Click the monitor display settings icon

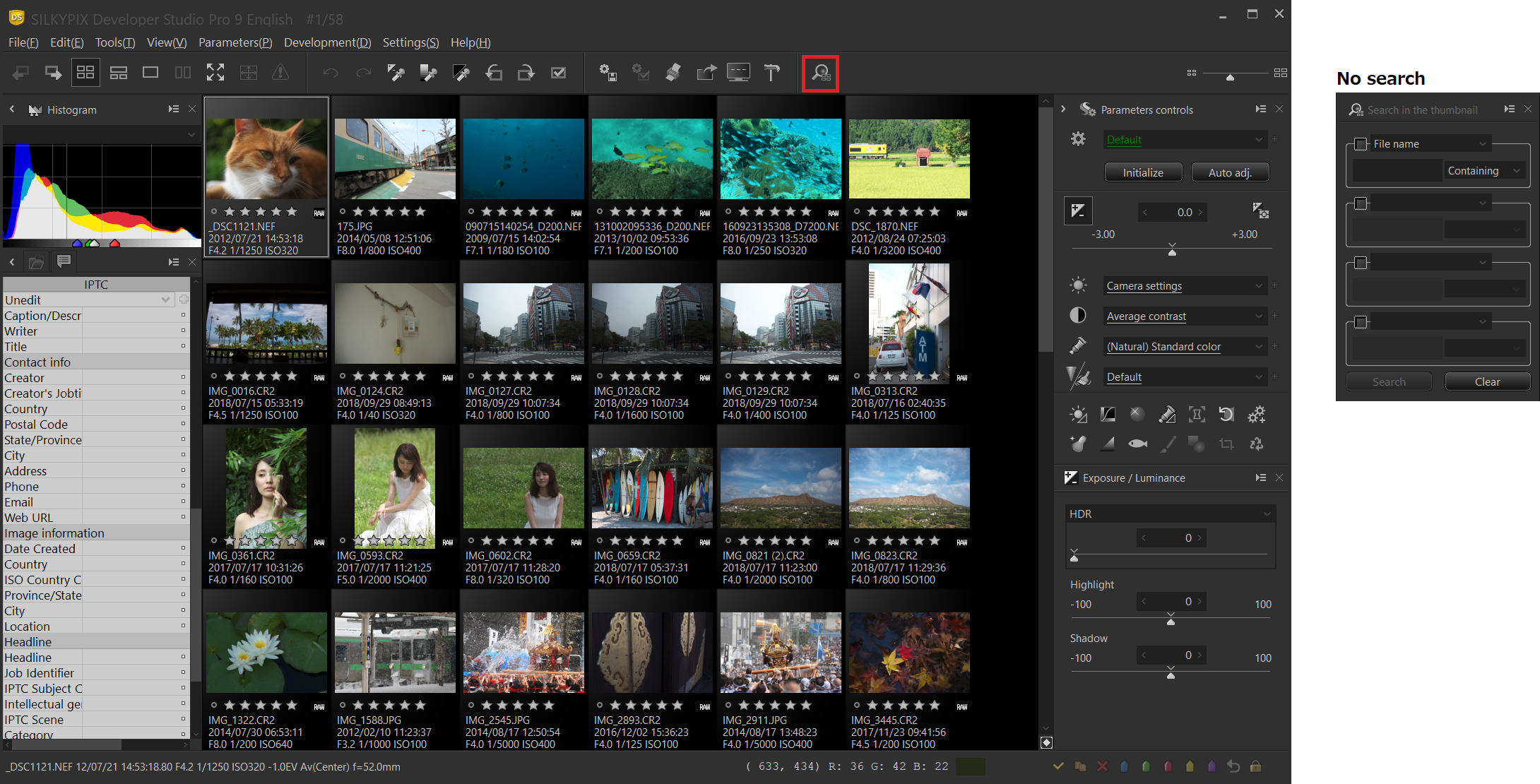pos(738,73)
